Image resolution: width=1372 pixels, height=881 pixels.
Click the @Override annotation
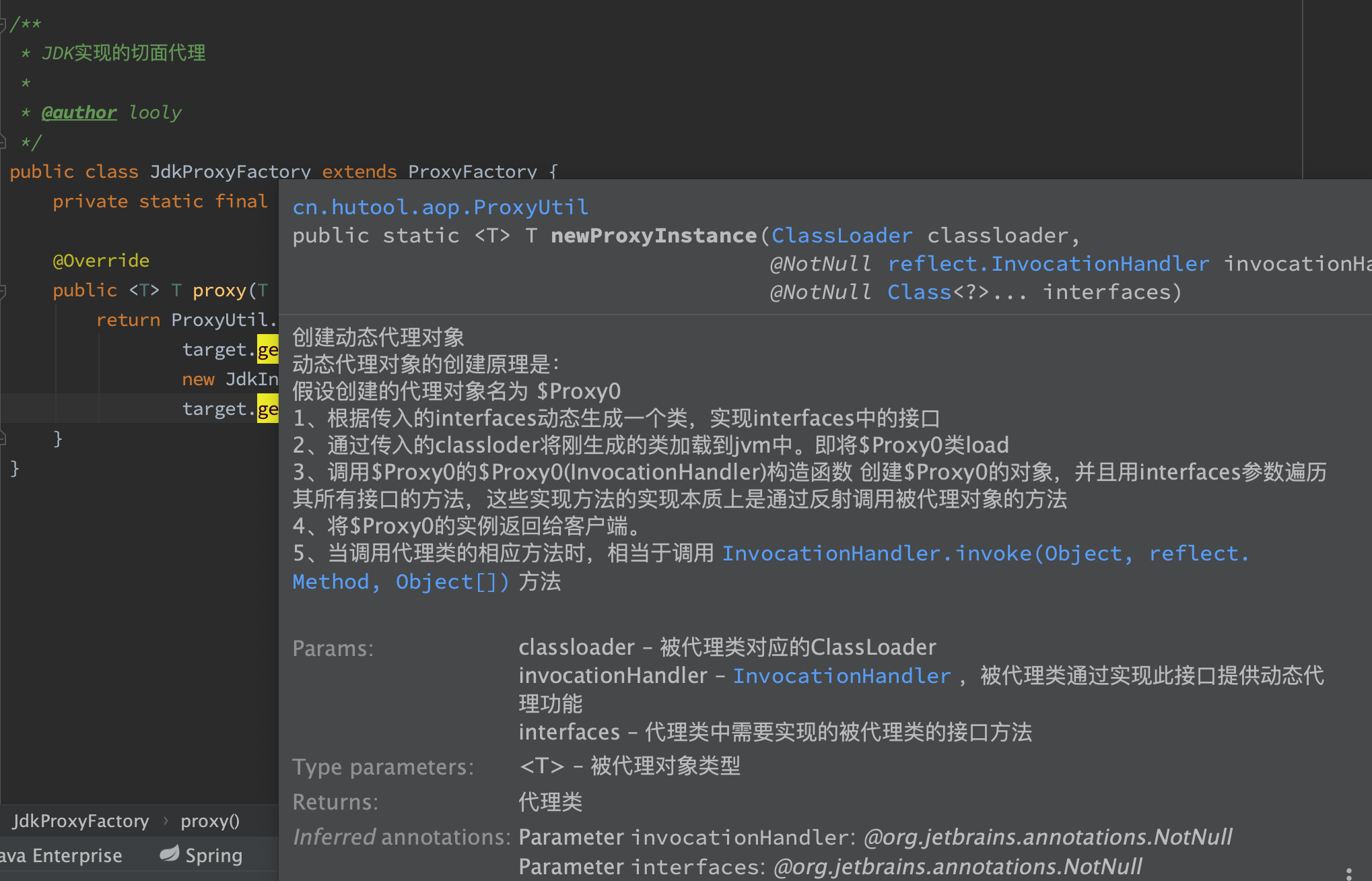101,261
